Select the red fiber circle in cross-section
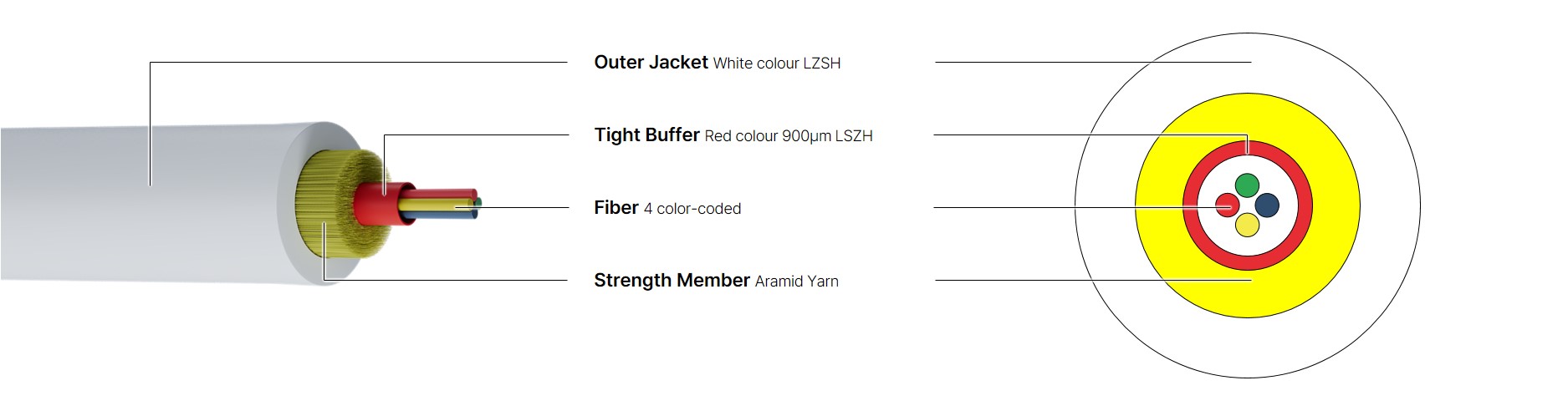Viewport: 1568px width, 411px height. coord(1227,205)
